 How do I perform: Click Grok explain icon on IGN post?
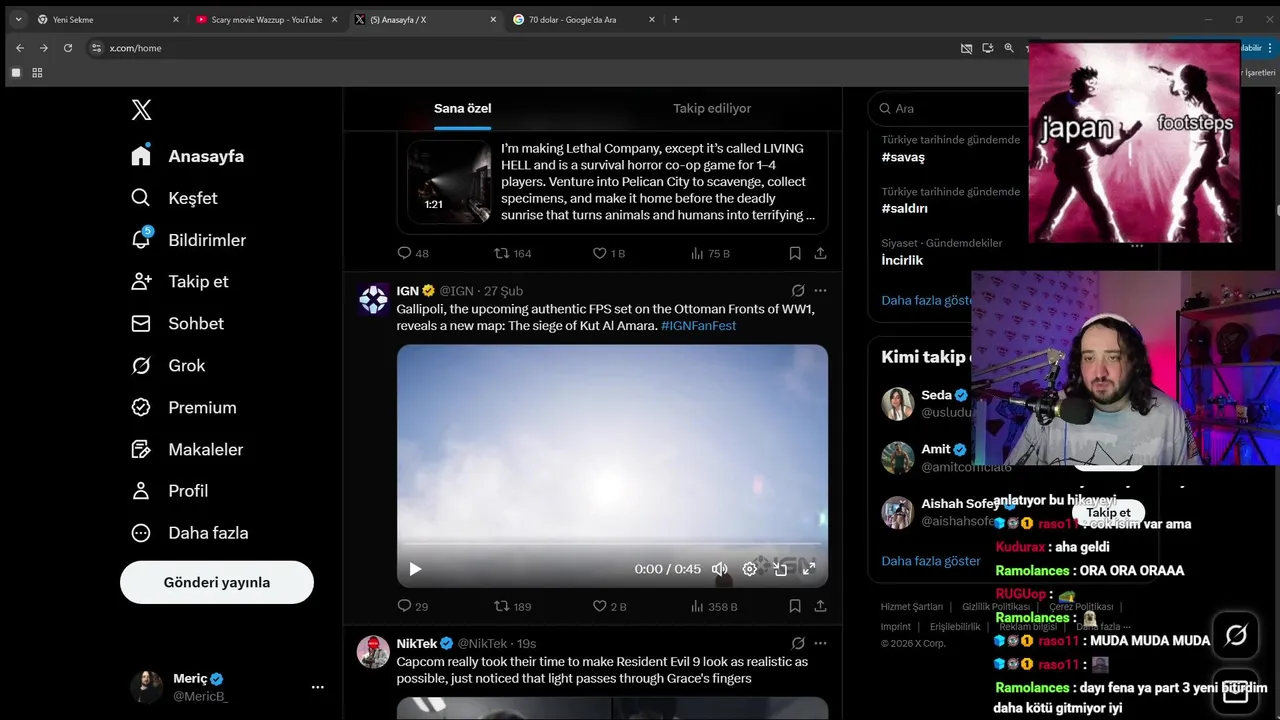pos(798,291)
